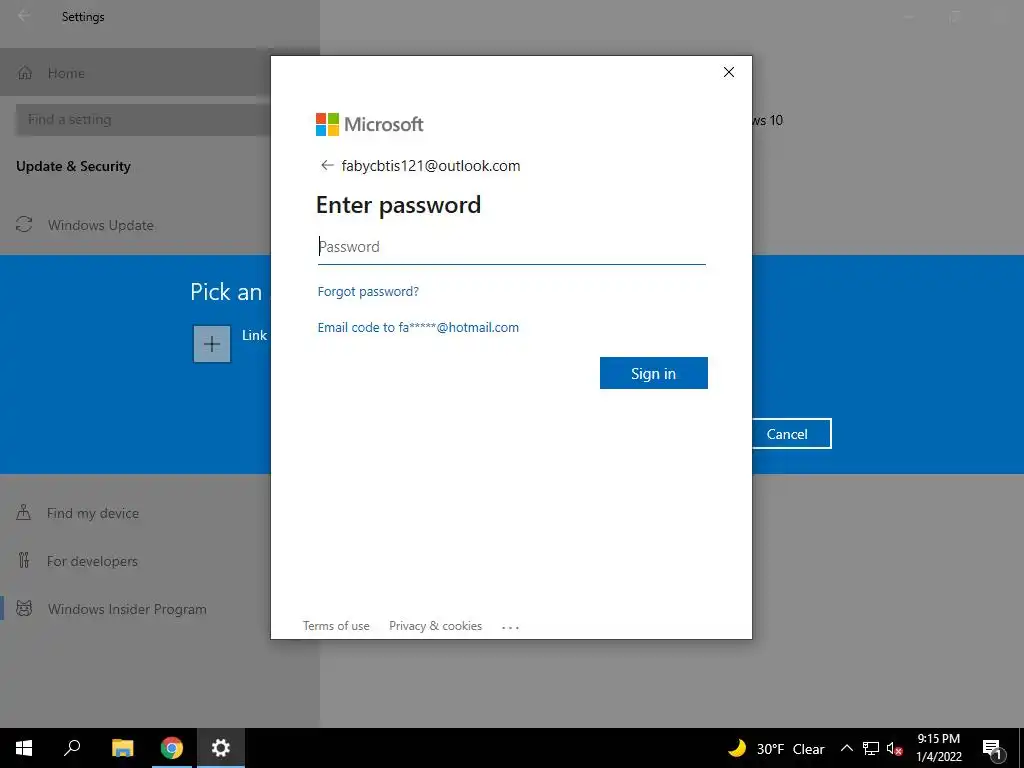Click the Windows Update refresh icon
The width and height of the screenshot is (1024, 768).
(24, 225)
